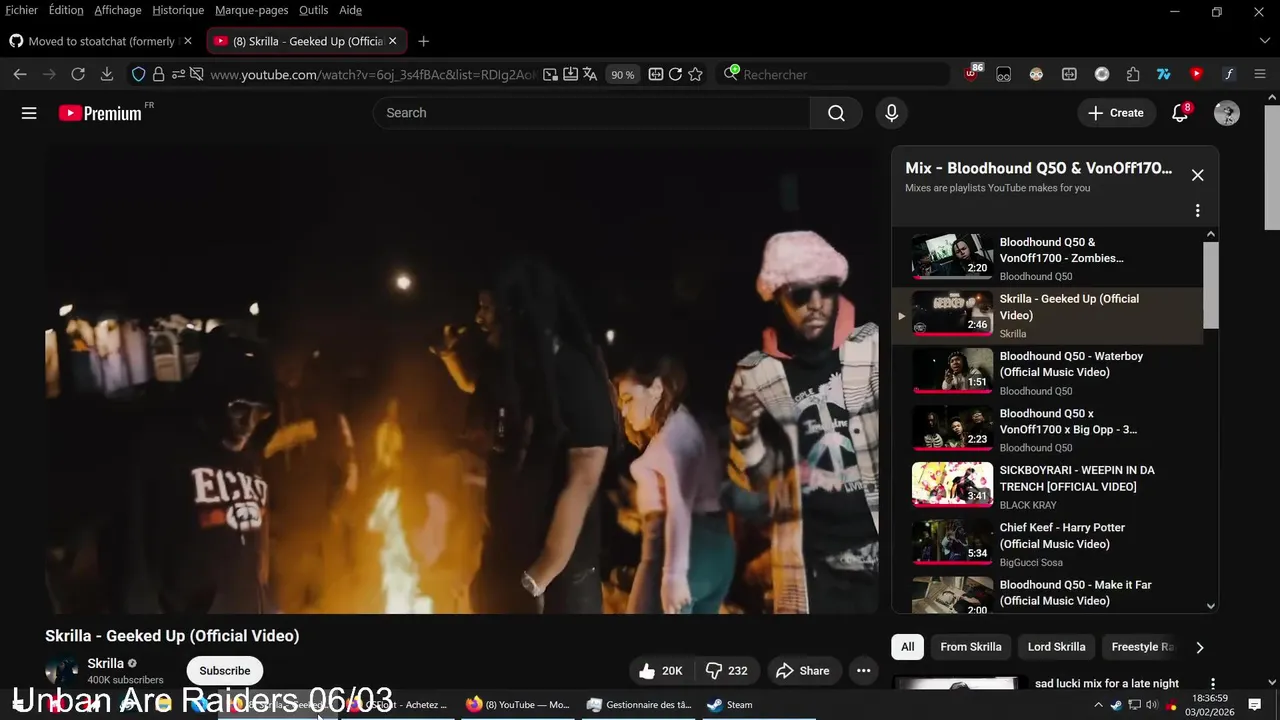
Task: Open the Édition menu
Action: click(66, 10)
